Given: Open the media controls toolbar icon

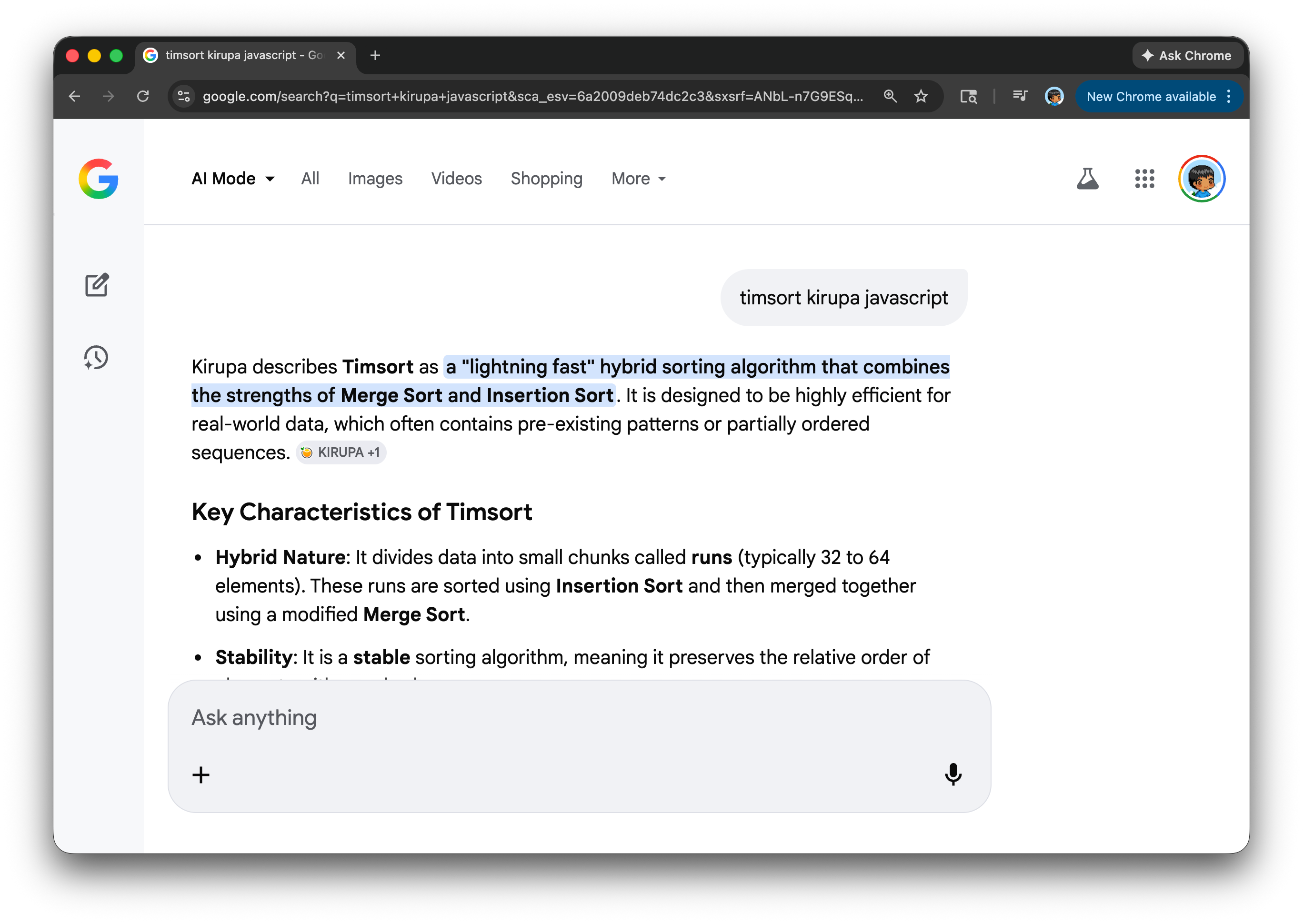Looking at the screenshot, I should pyautogui.click(x=1020, y=96).
